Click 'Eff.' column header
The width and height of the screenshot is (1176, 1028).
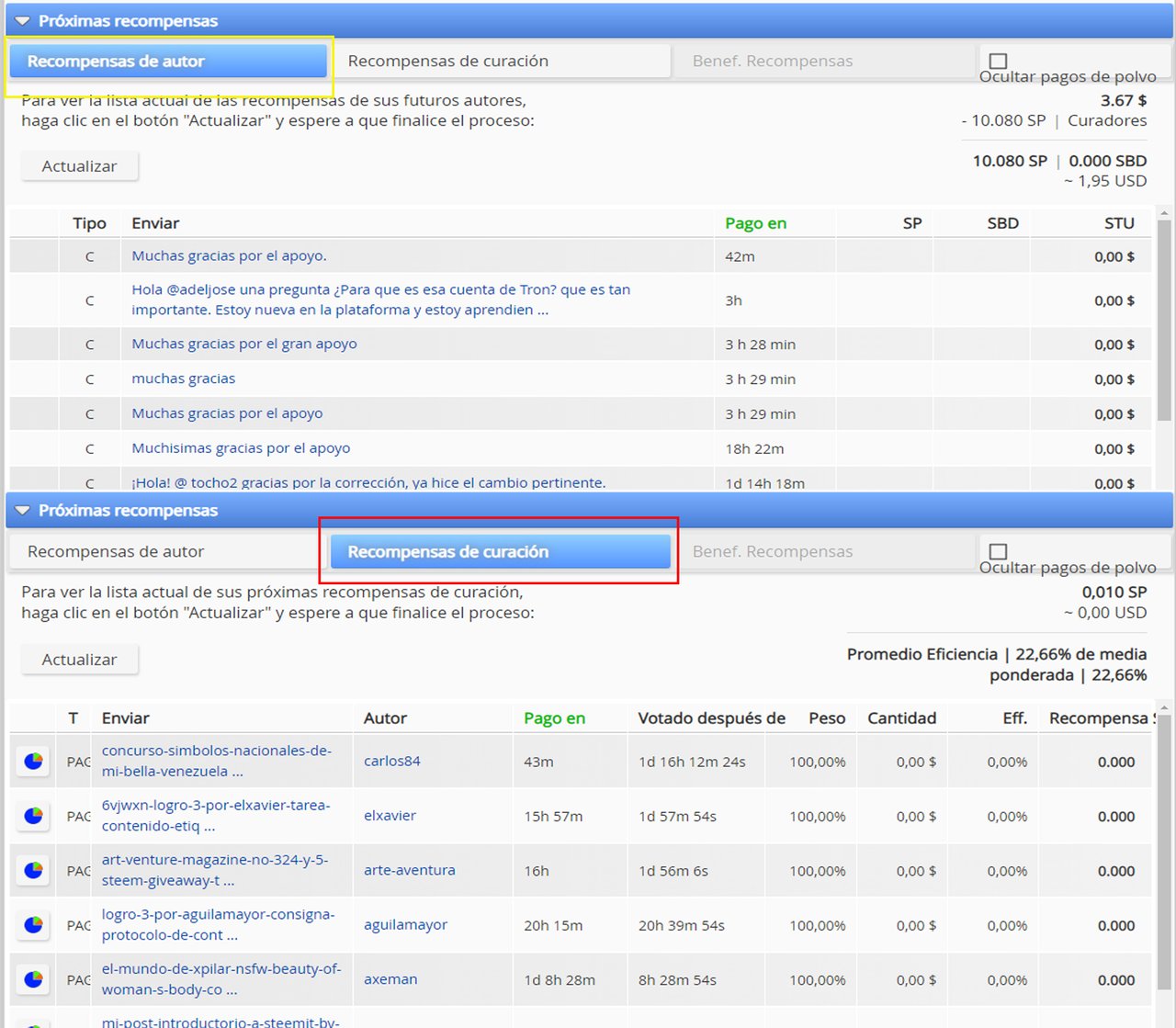click(x=1014, y=718)
